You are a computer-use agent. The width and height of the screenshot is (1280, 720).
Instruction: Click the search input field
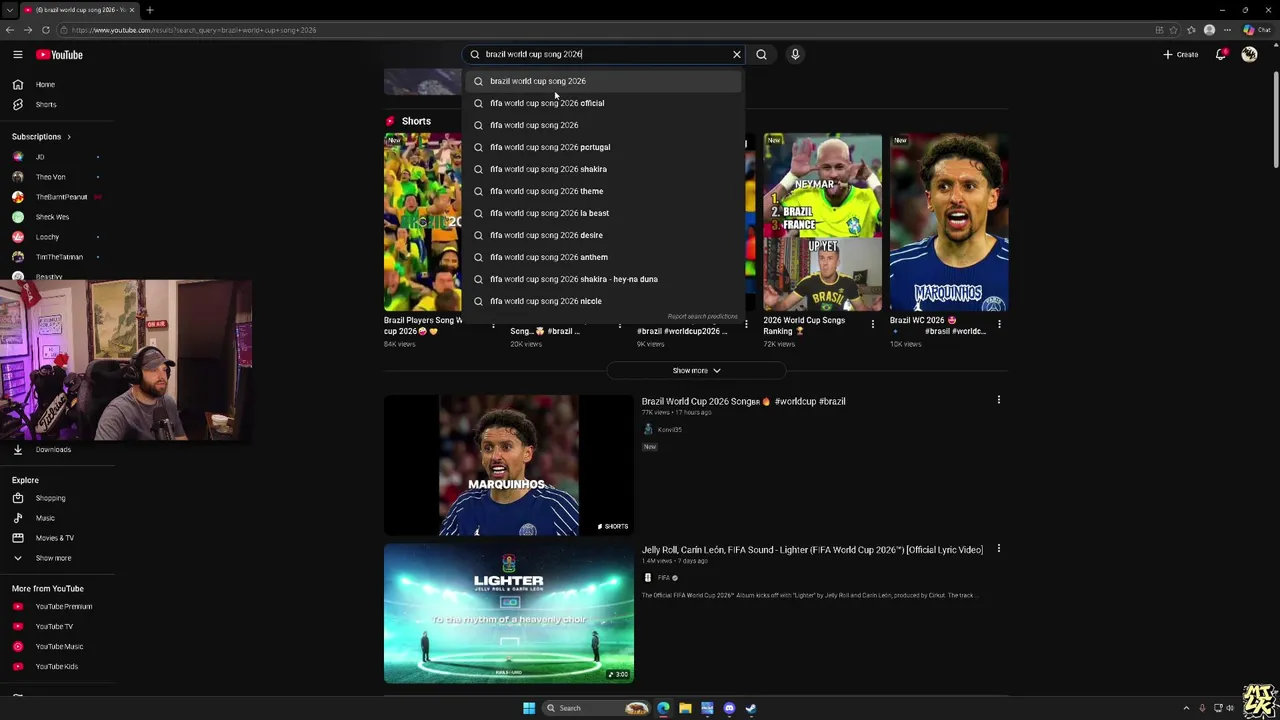[x=605, y=55]
